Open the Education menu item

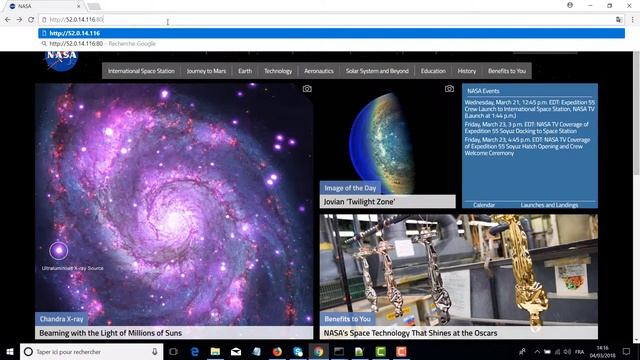[x=433, y=71]
